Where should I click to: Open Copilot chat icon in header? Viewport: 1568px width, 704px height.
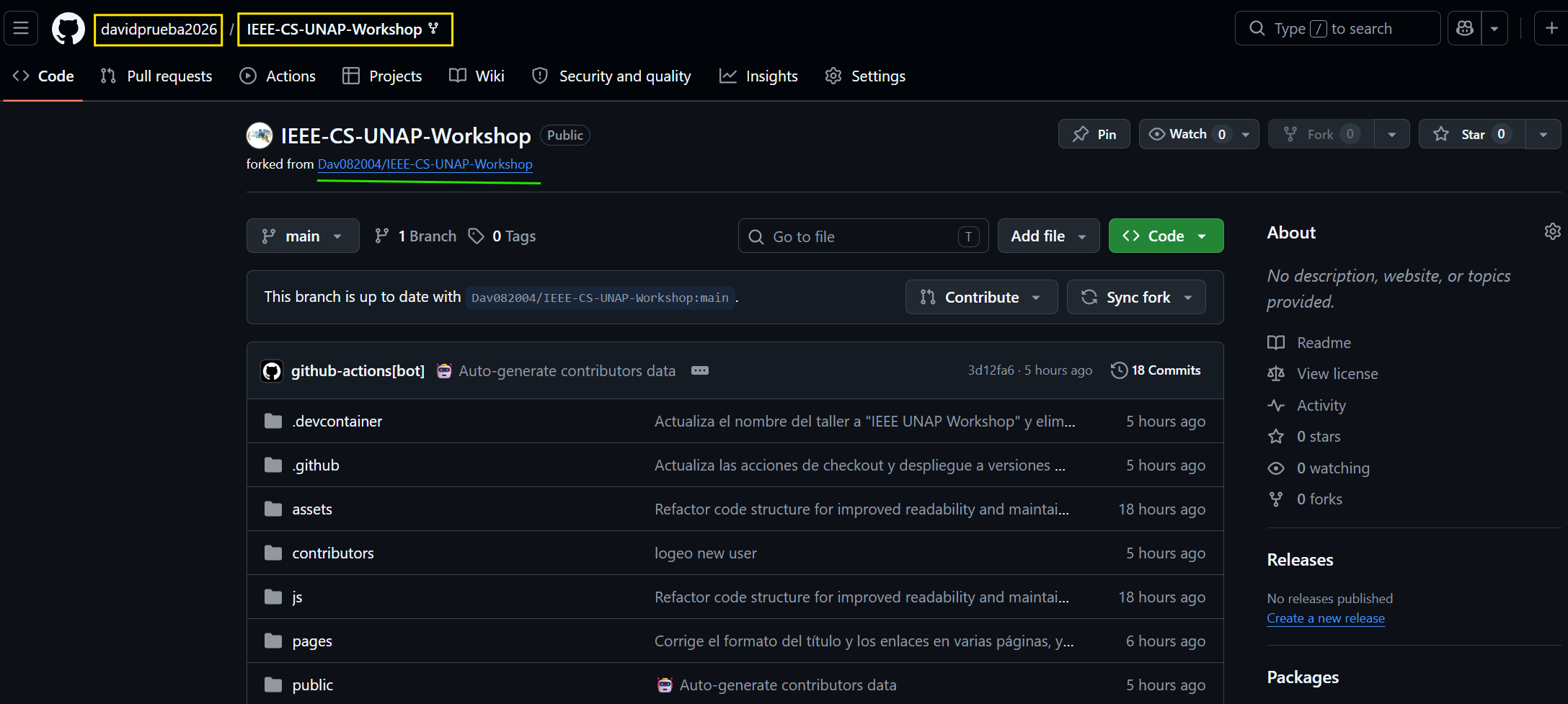(1465, 29)
